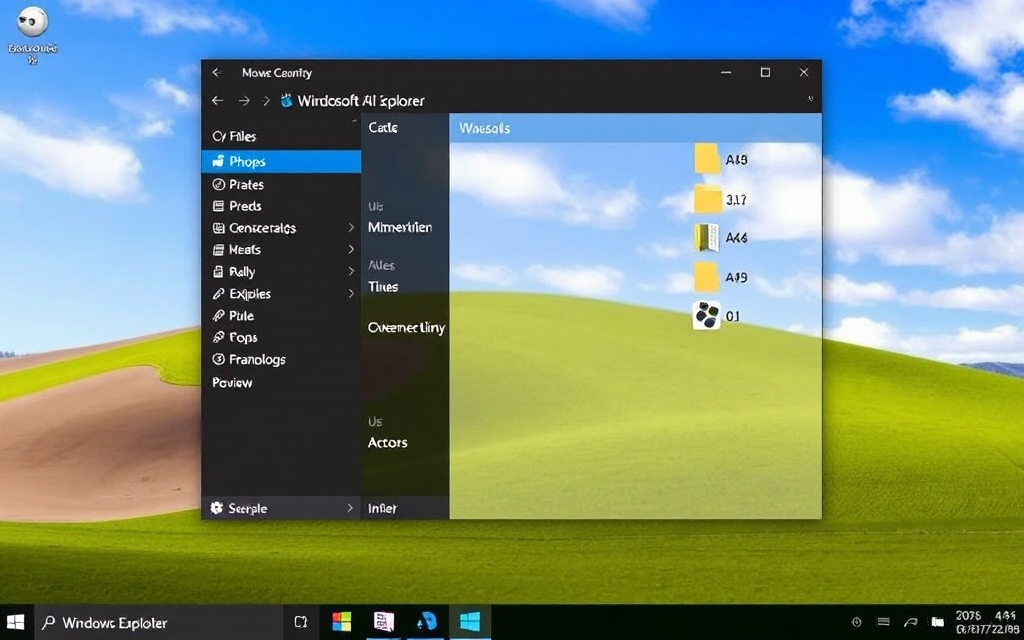Click the Wnesals header
Viewport: 1024px width, 640px height.
click(x=484, y=129)
